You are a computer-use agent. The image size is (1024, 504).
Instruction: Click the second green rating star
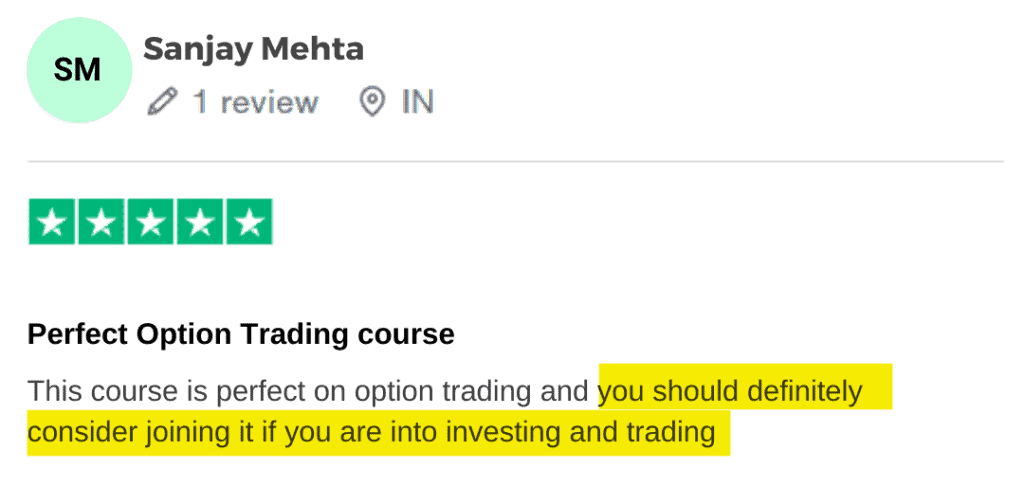pos(100,222)
